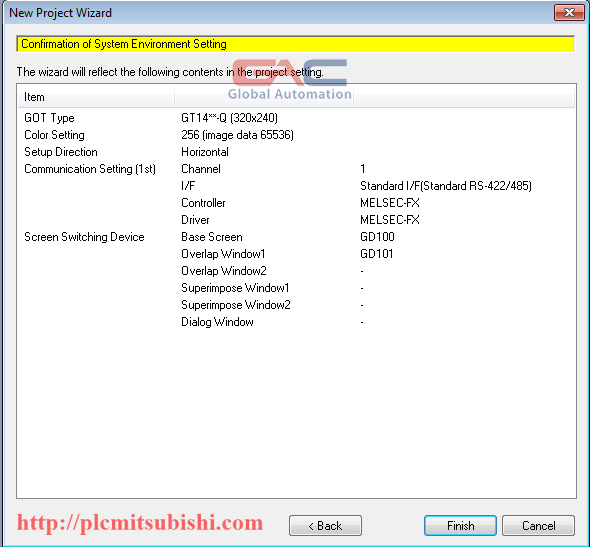The height and width of the screenshot is (547, 590).
Task: Click the Base Screen GD100 value
Action: coord(377,237)
